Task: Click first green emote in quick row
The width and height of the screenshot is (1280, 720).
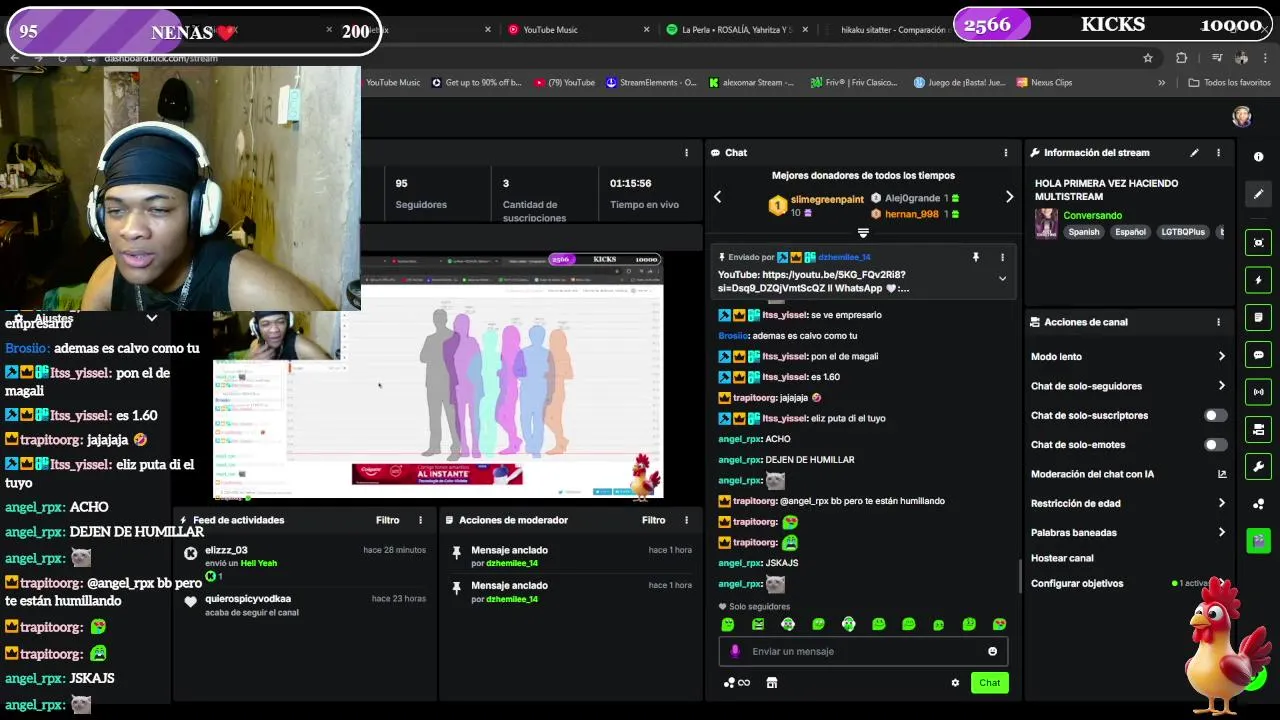Action: pyautogui.click(x=728, y=624)
